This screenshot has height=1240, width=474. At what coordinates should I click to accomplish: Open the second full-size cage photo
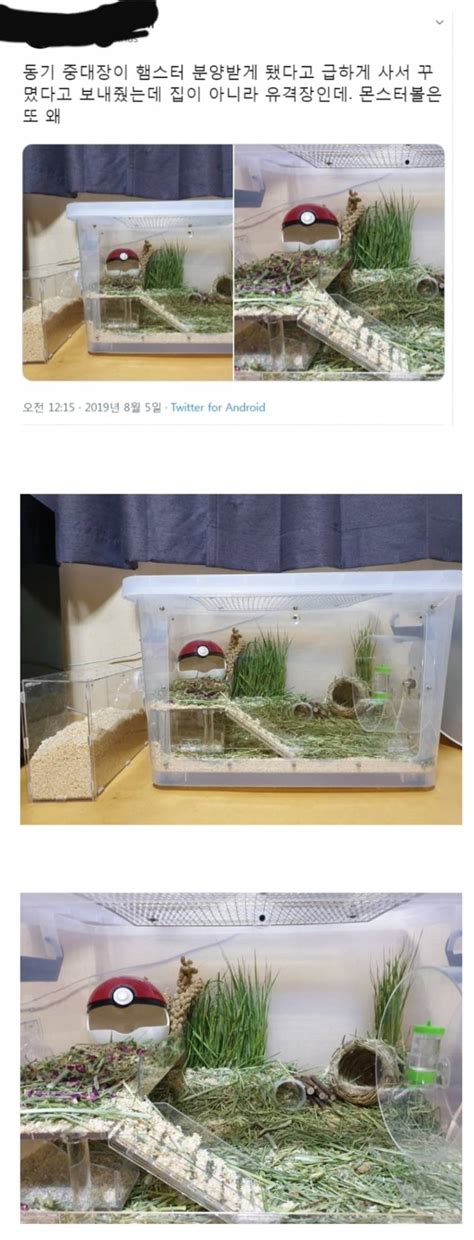241,659
